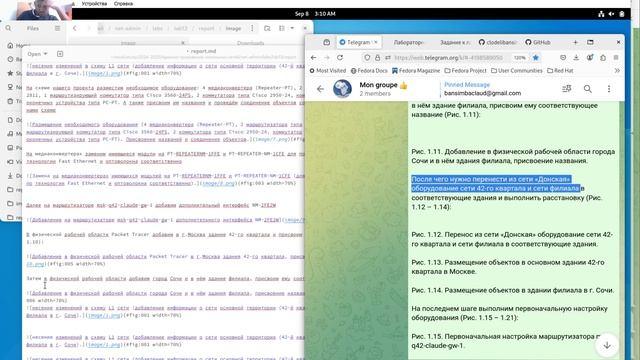640x360 pixels.
Task: Switch to Downloads tab in Files
Action: [x=250, y=43]
